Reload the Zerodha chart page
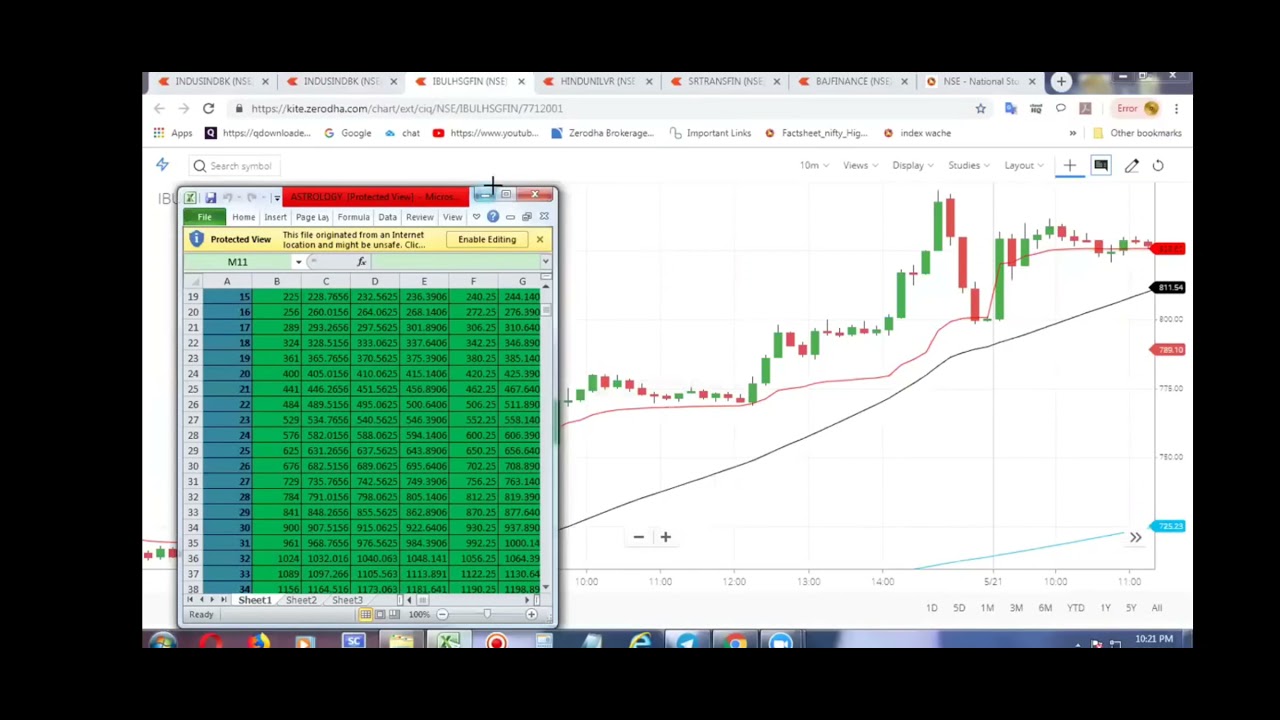The height and width of the screenshot is (720, 1280). (x=208, y=108)
